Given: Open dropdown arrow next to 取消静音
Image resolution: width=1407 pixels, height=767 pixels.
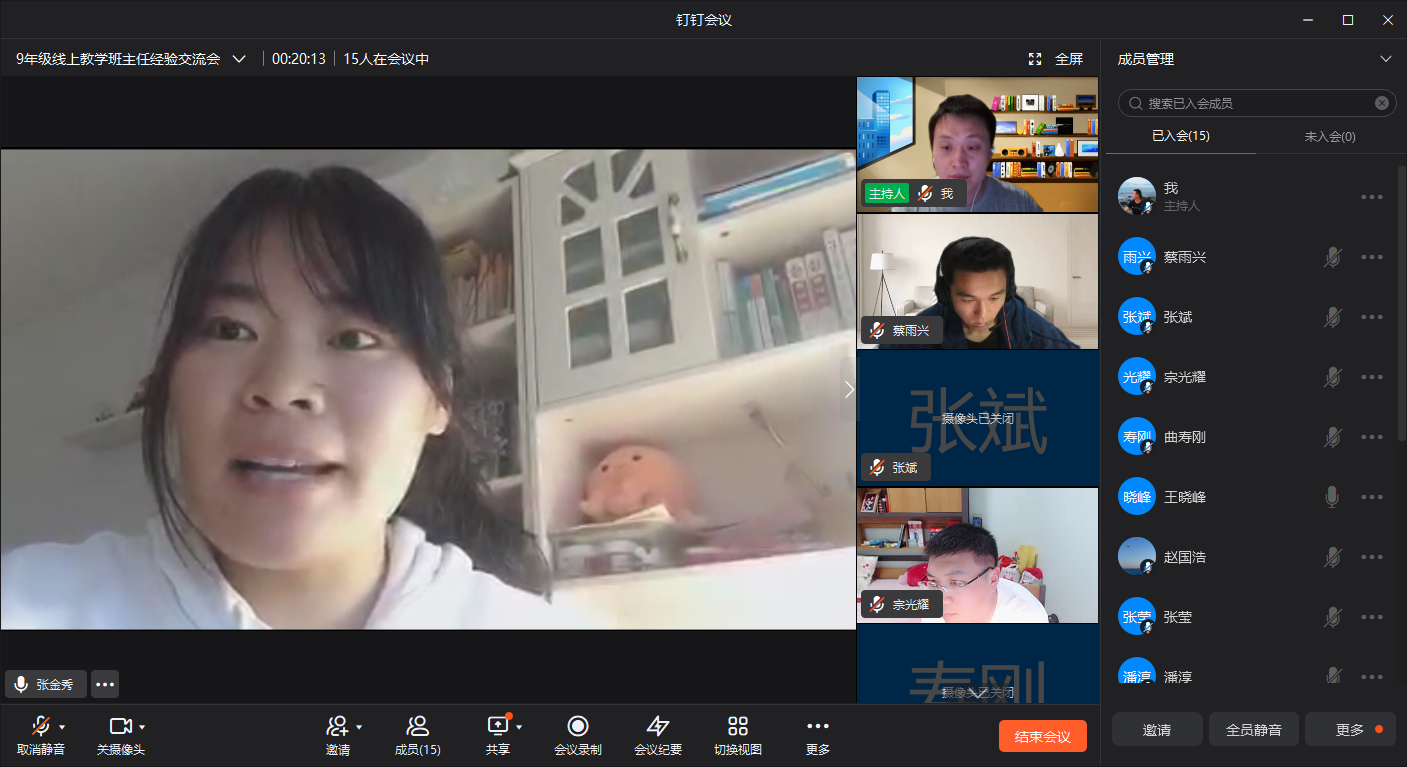Looking at the screenshot, I should [x=63, y=727].
